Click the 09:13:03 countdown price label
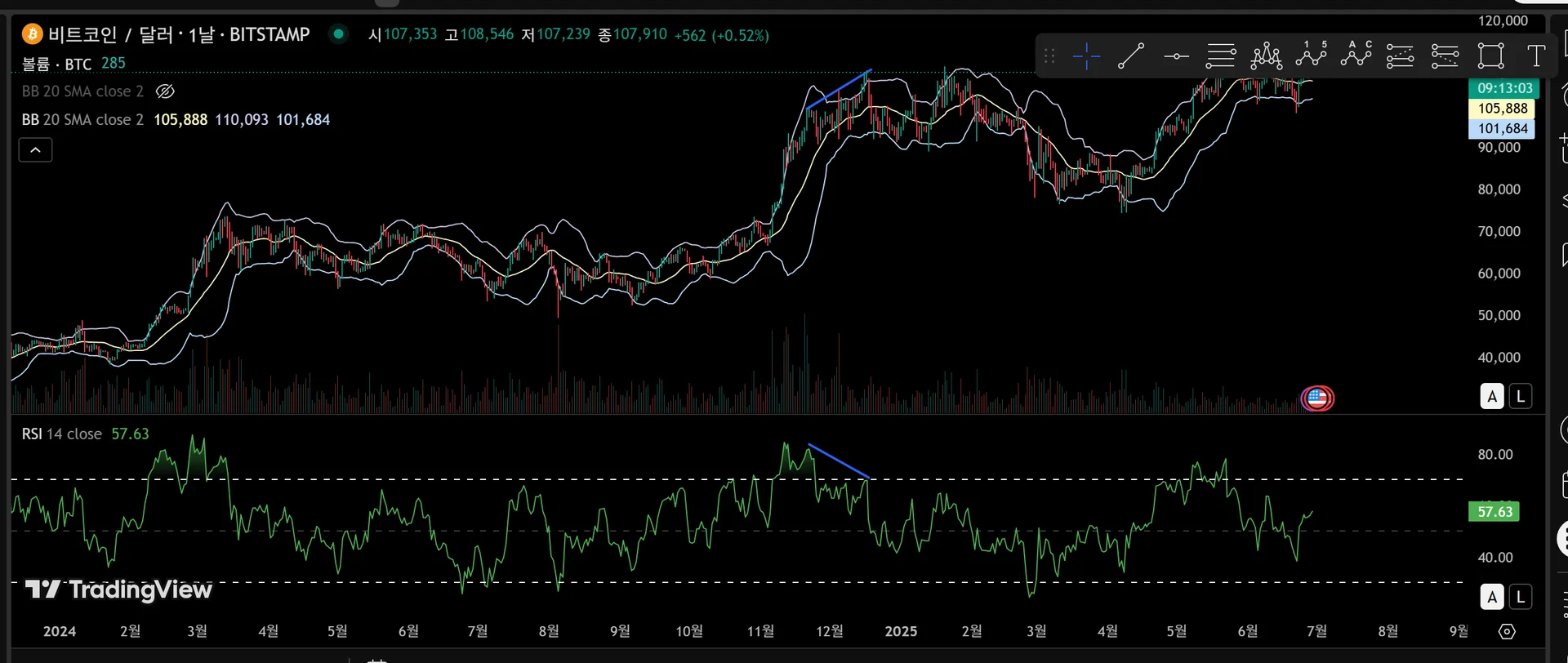This screenshot has width=1568, height=663. [x=1504, y=88]
